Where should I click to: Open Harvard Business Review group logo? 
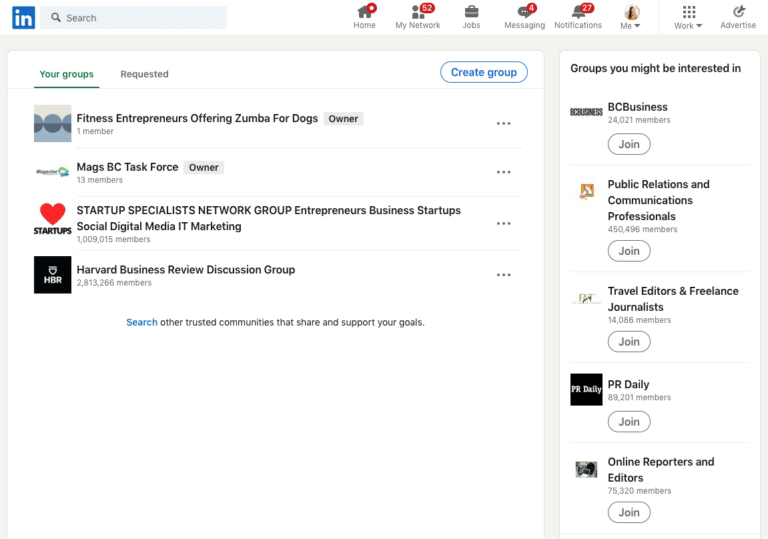53,275
